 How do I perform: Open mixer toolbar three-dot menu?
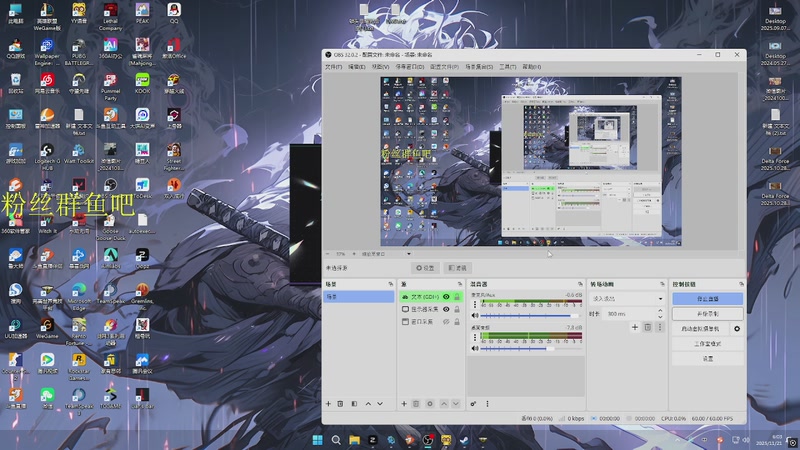(487, 404)
